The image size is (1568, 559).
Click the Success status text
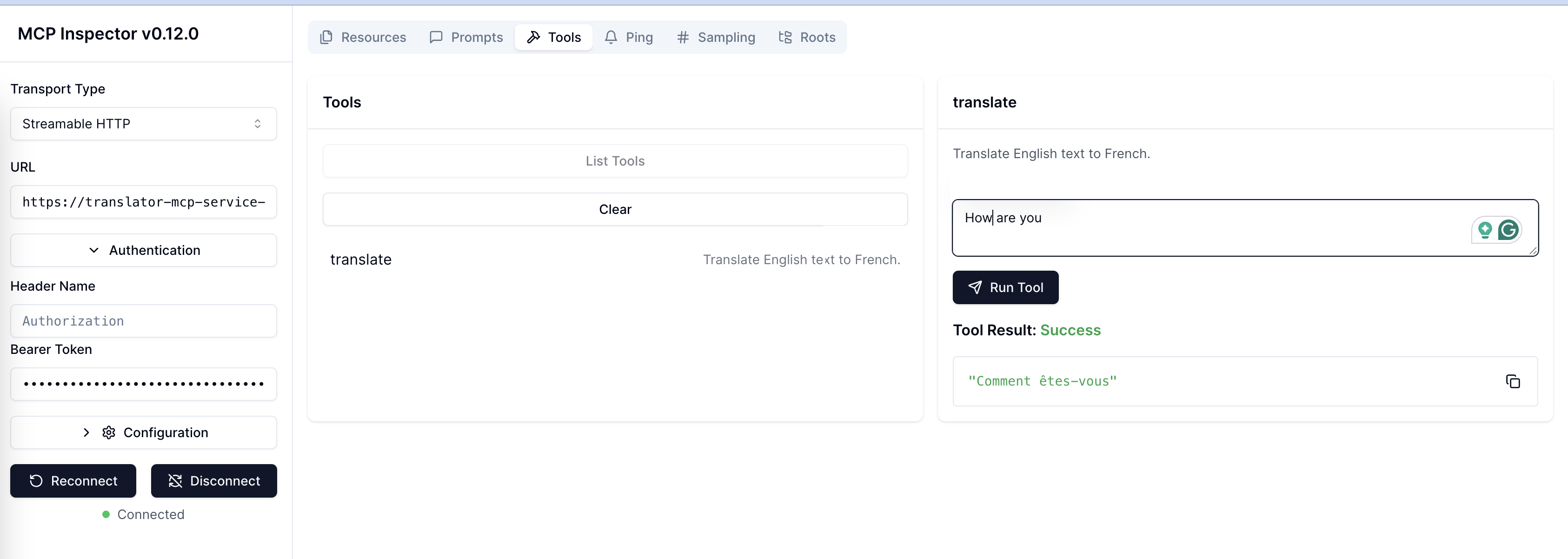[1070, 330]
